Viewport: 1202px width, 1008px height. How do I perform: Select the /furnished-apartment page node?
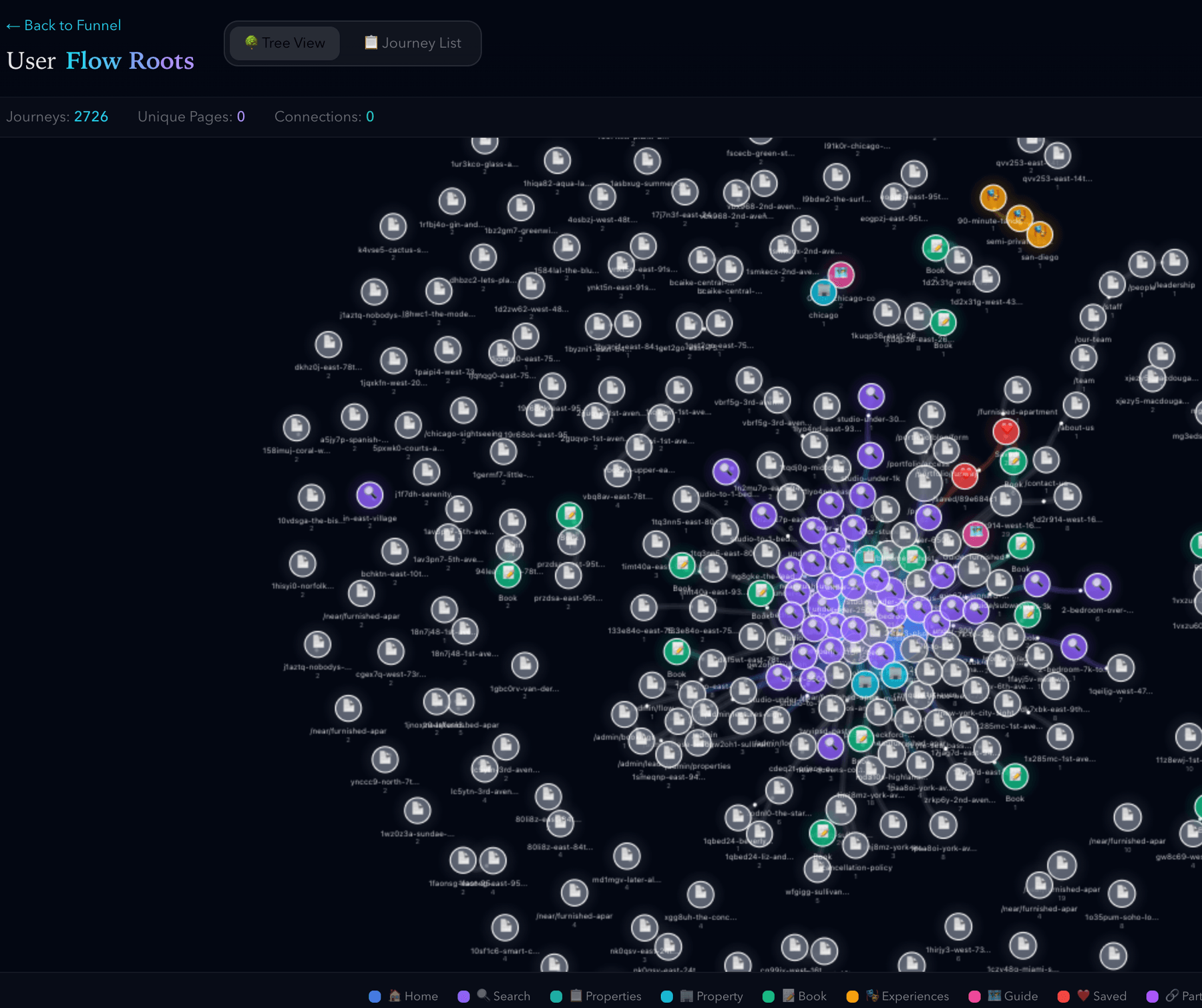[1017, 389]
